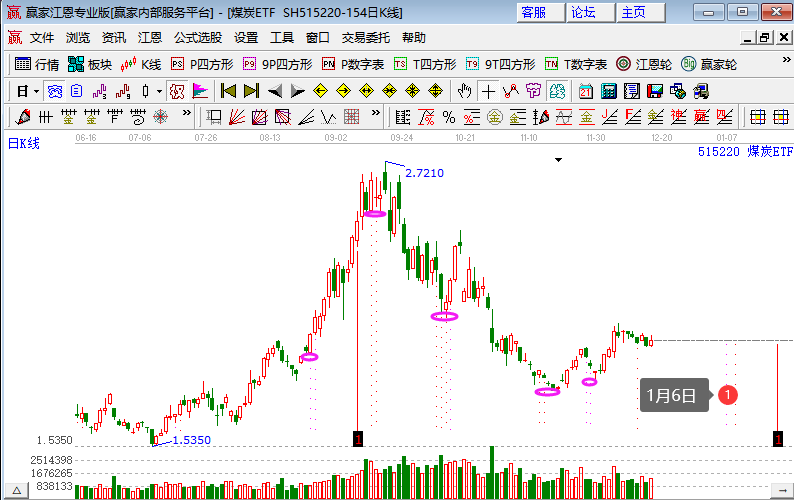Click the bottom-left triangle button

pos(16,490)
